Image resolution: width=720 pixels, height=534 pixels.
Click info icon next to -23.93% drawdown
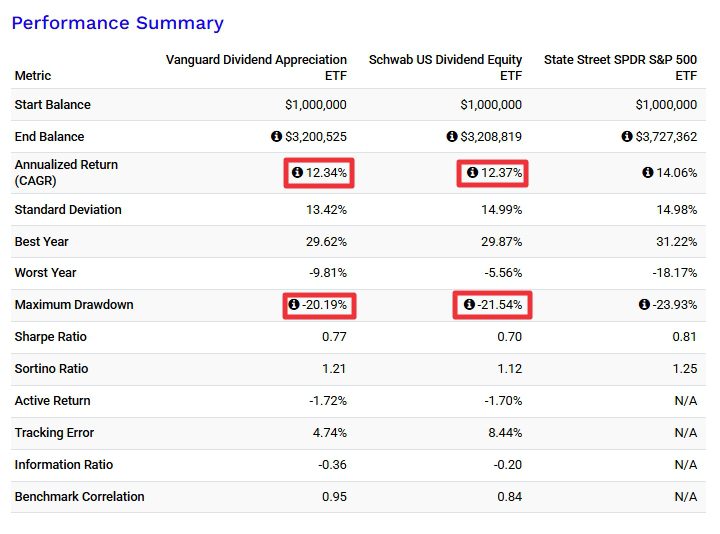(x=644, y=305)
